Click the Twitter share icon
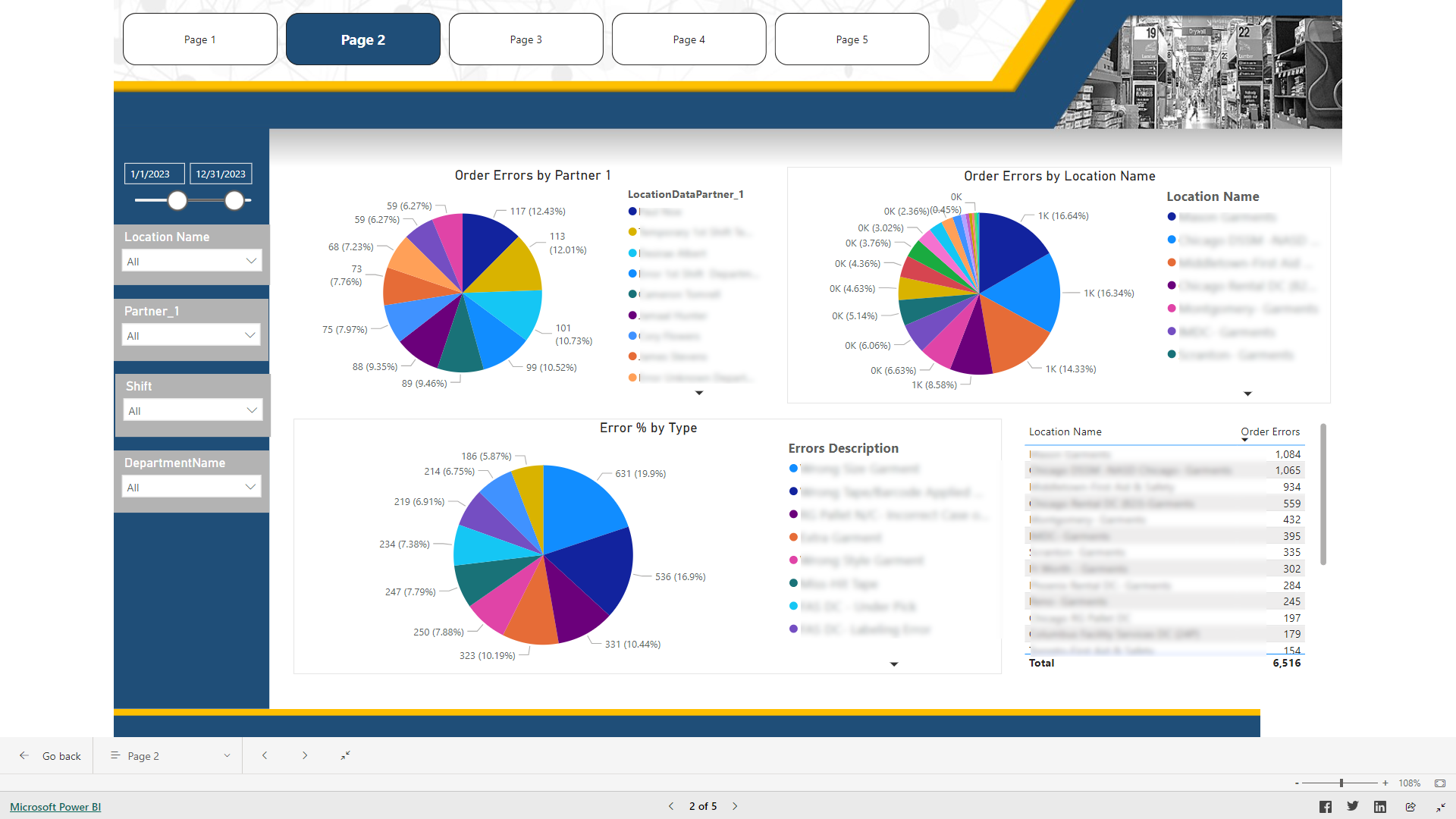 (1352, 806)
